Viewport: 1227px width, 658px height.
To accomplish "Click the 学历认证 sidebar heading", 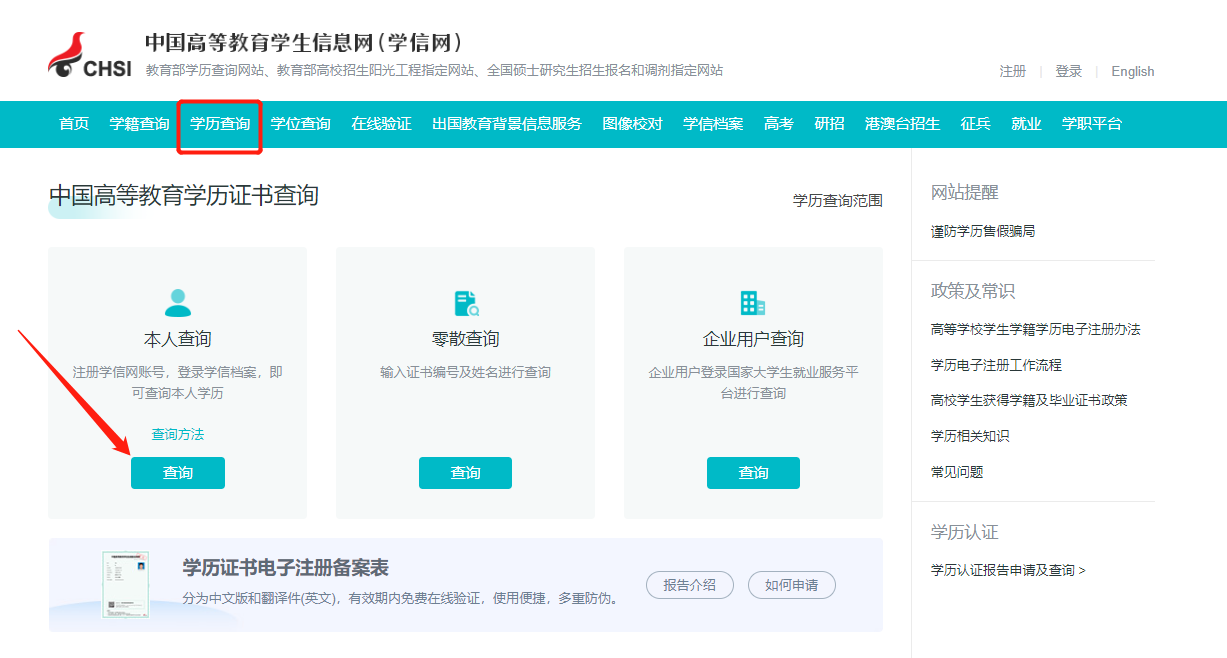I will 965,532.
